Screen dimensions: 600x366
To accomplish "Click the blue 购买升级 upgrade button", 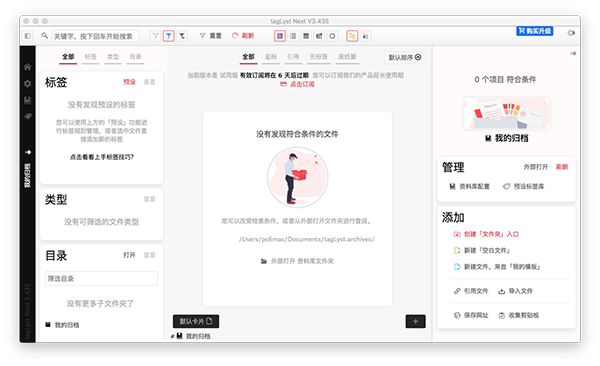I will [x=535, y=31].
